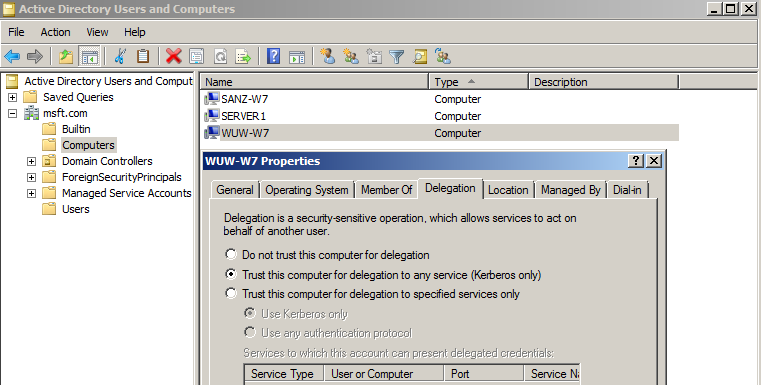Create a new organizational unit icon

point(374,57)
